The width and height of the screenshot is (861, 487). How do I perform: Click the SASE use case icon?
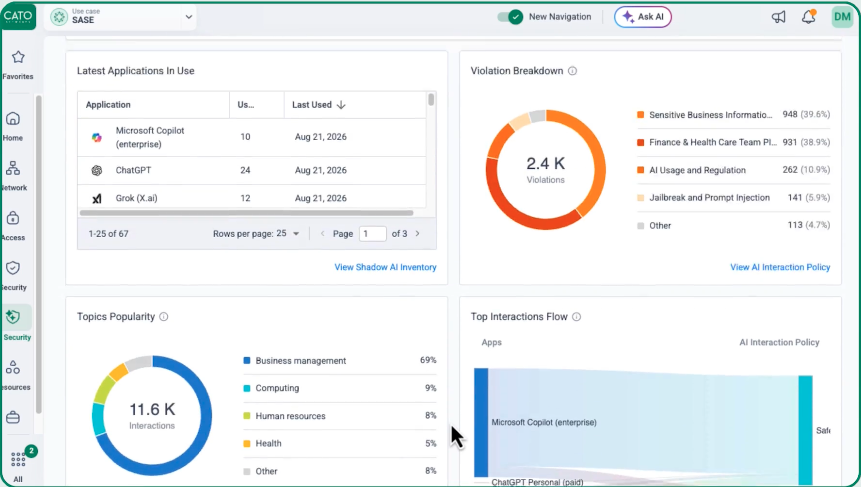pos(59,16)
